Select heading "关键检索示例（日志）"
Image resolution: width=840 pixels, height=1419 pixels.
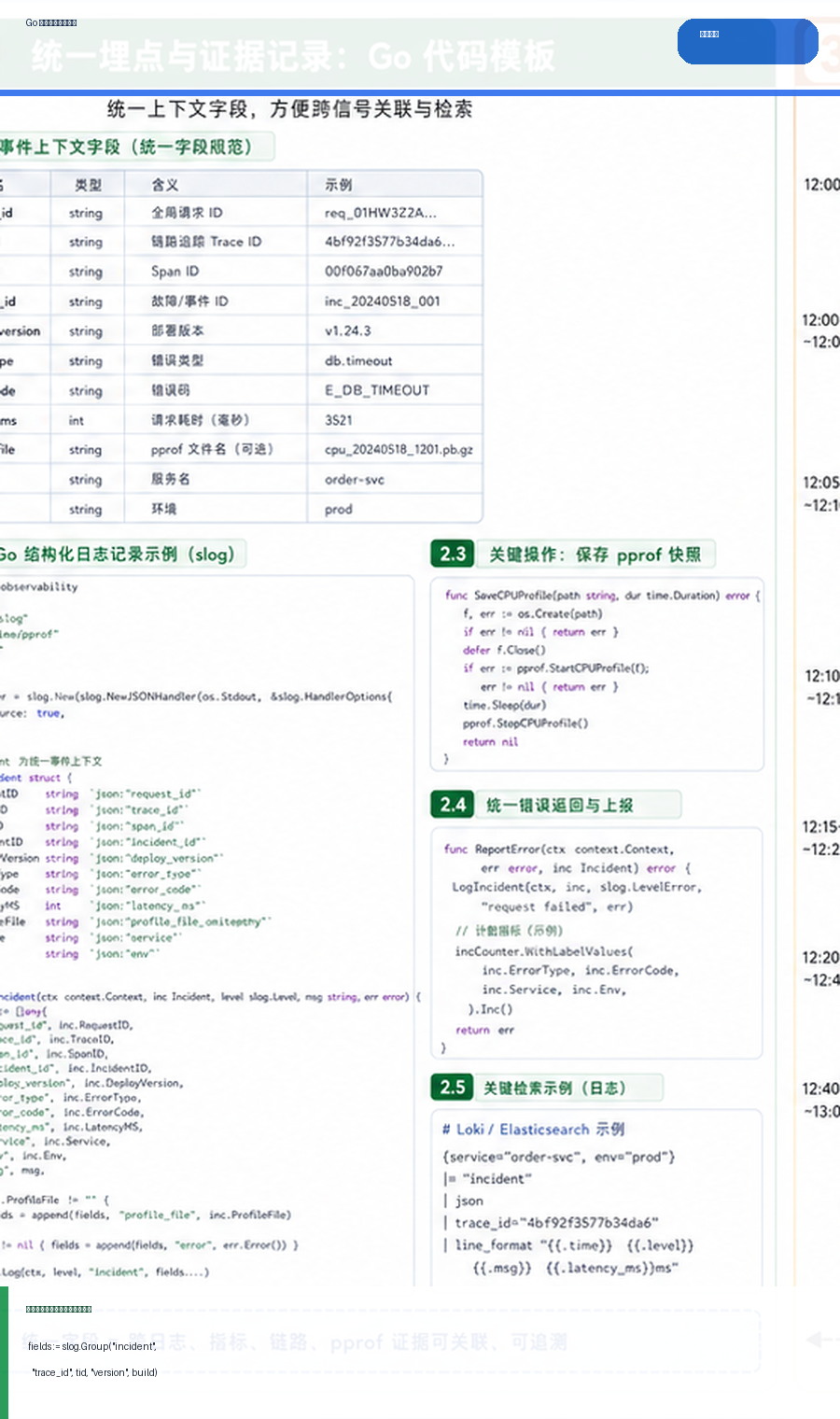(x=554, y=1088)
